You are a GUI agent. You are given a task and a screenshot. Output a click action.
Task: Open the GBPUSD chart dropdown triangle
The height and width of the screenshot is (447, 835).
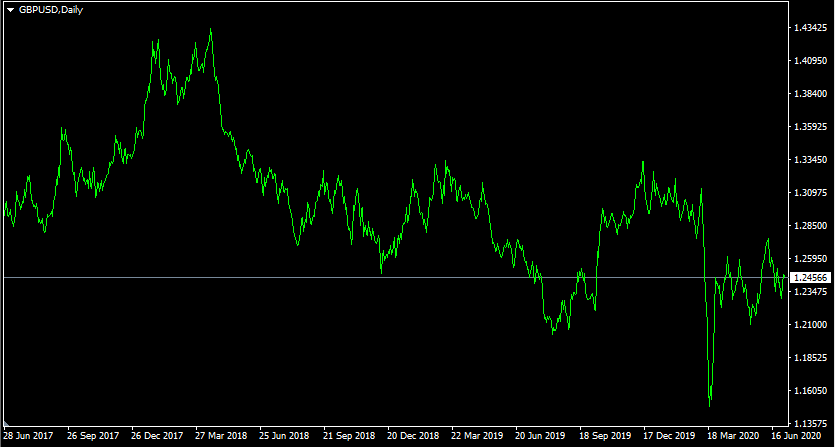(x=10, y=10)
